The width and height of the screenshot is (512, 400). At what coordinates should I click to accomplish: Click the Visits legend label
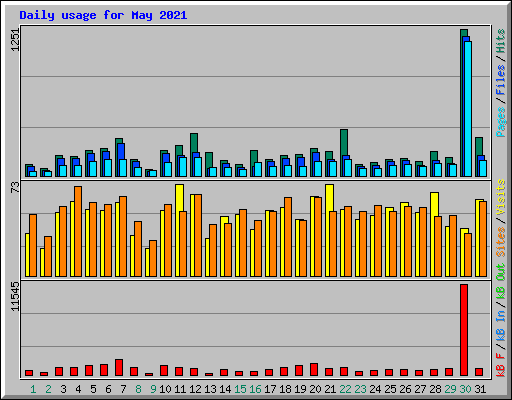tap(501, 197)
